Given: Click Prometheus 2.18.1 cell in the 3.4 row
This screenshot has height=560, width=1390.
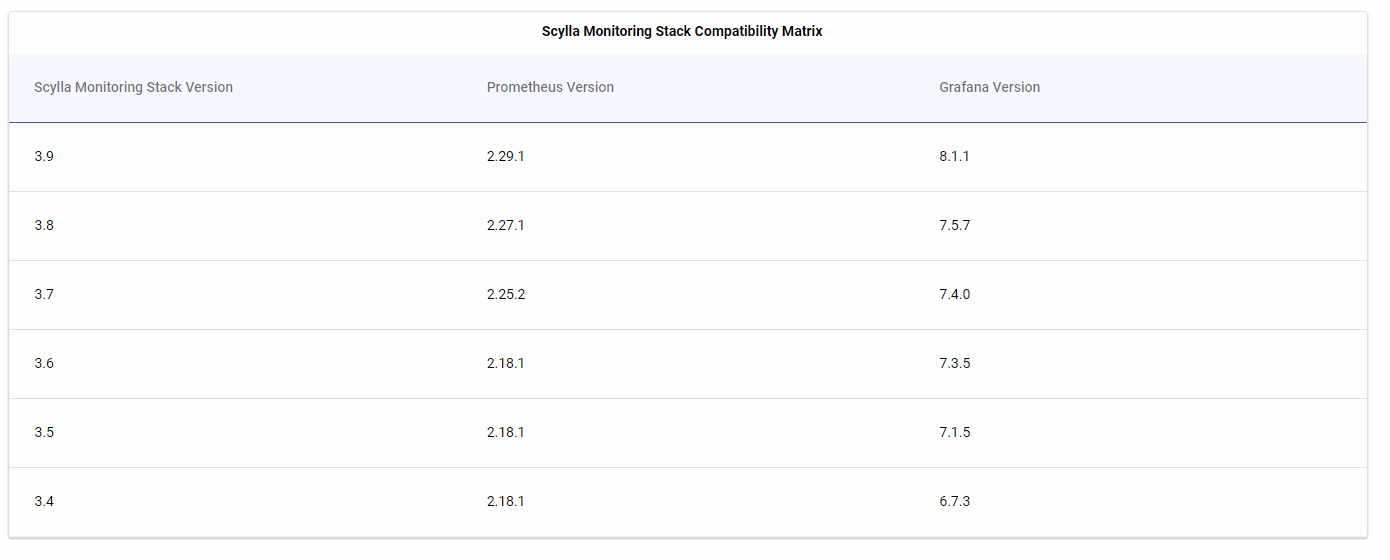Looking at the screenshot, I should (x=505, y=501).
